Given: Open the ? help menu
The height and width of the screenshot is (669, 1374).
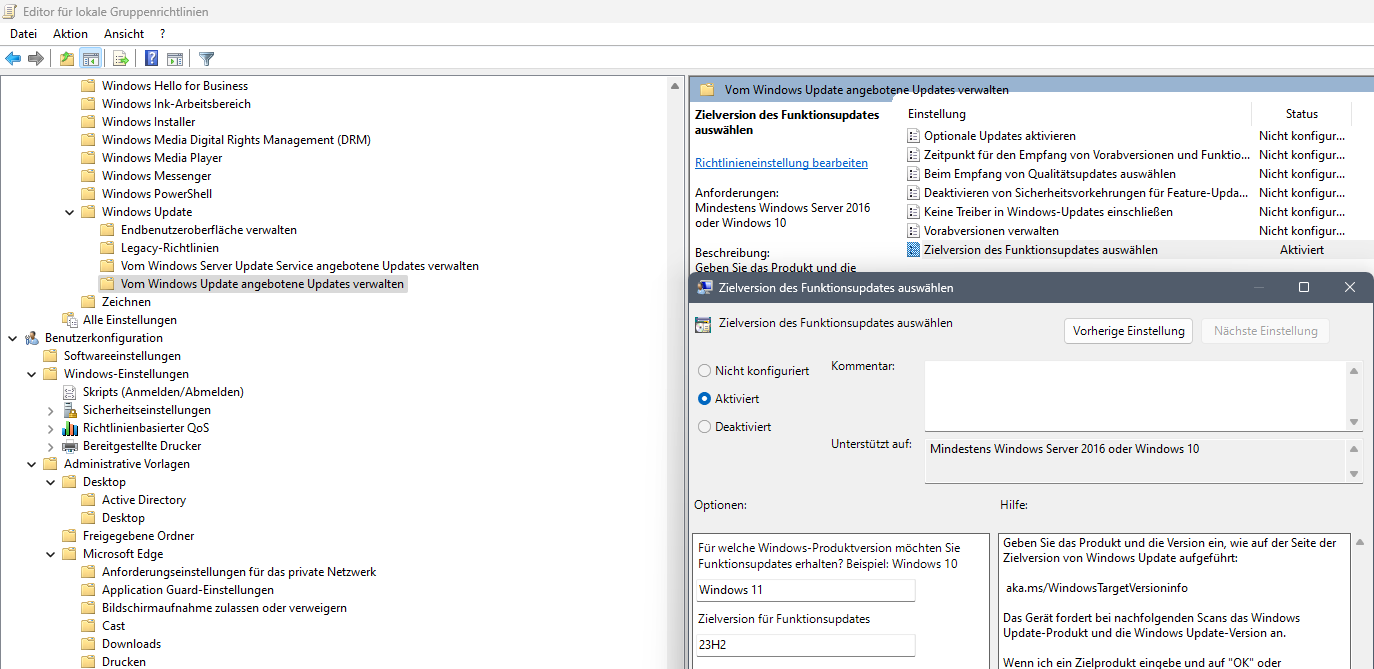Looking at the screenshot, I should (x=162, y=34).
